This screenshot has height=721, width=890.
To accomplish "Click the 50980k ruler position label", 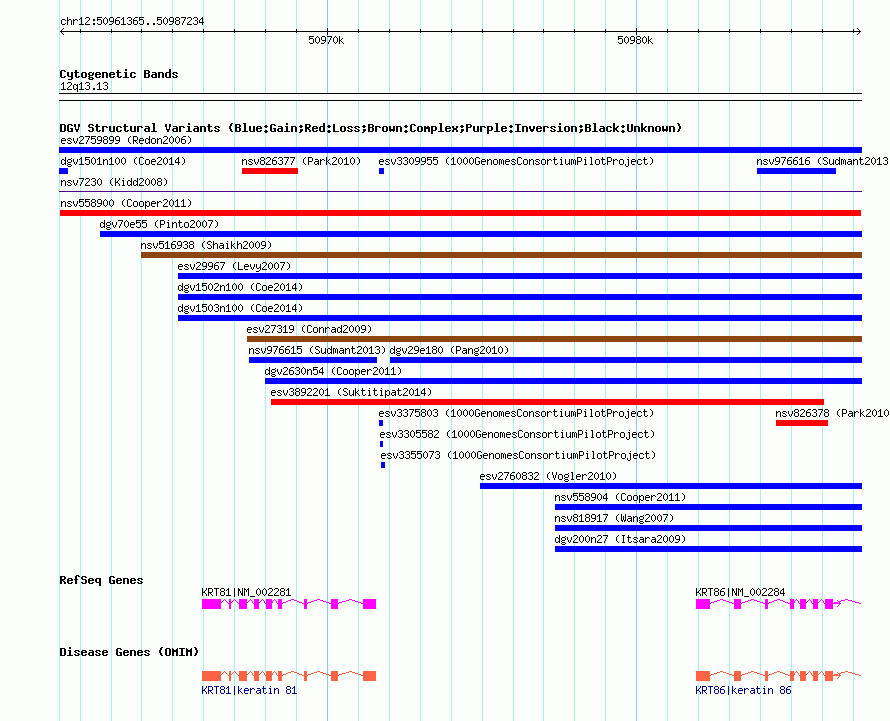I will 635,40.
